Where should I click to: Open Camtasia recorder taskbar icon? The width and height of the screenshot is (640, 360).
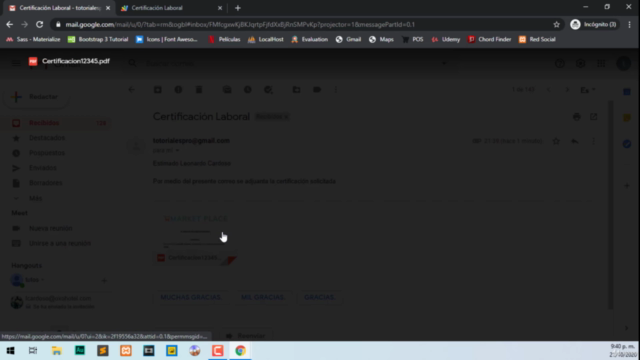tap(218, 351)
